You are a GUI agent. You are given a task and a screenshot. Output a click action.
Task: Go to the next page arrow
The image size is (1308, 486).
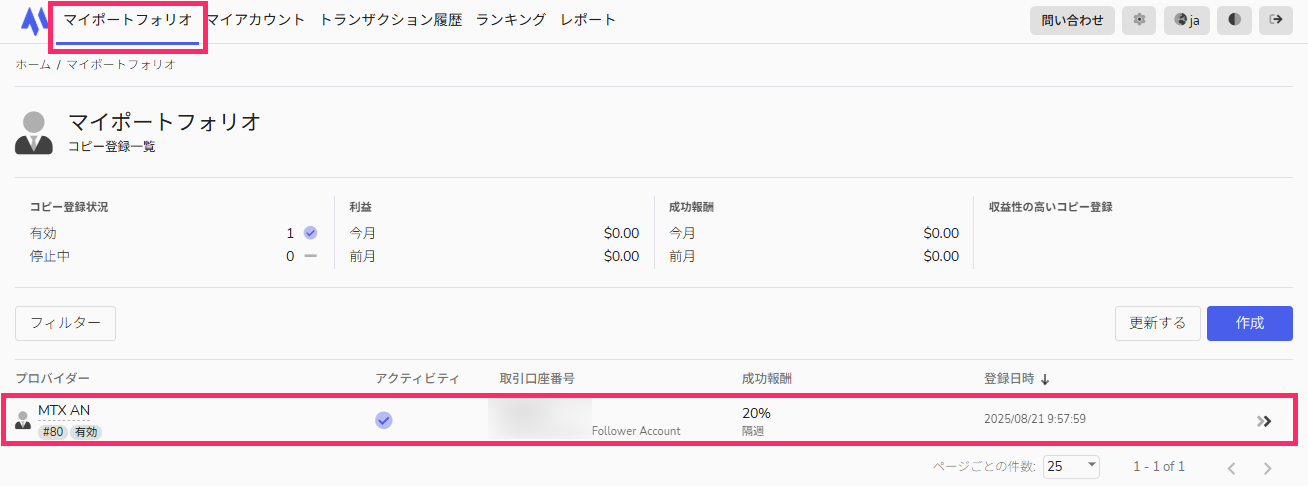1267,467
